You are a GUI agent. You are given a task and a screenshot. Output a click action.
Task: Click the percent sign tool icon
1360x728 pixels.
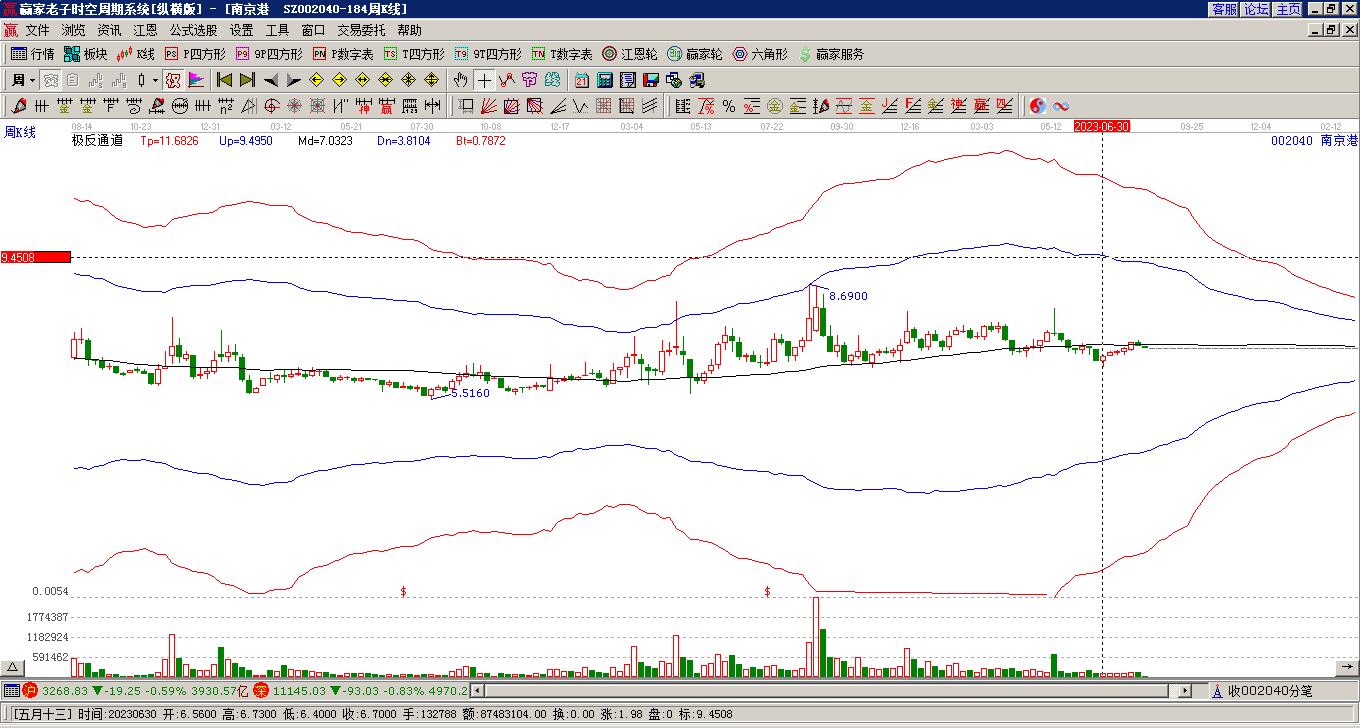(x=728, y=106)
